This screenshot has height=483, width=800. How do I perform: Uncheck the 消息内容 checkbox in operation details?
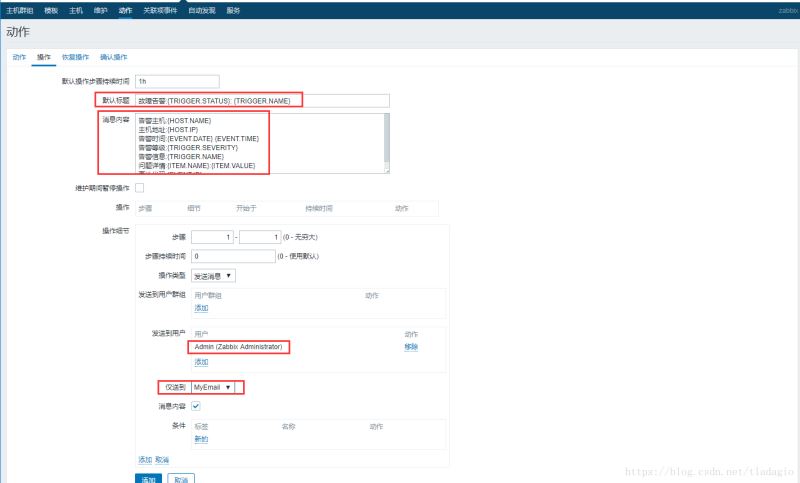click(x=196, y=406)
